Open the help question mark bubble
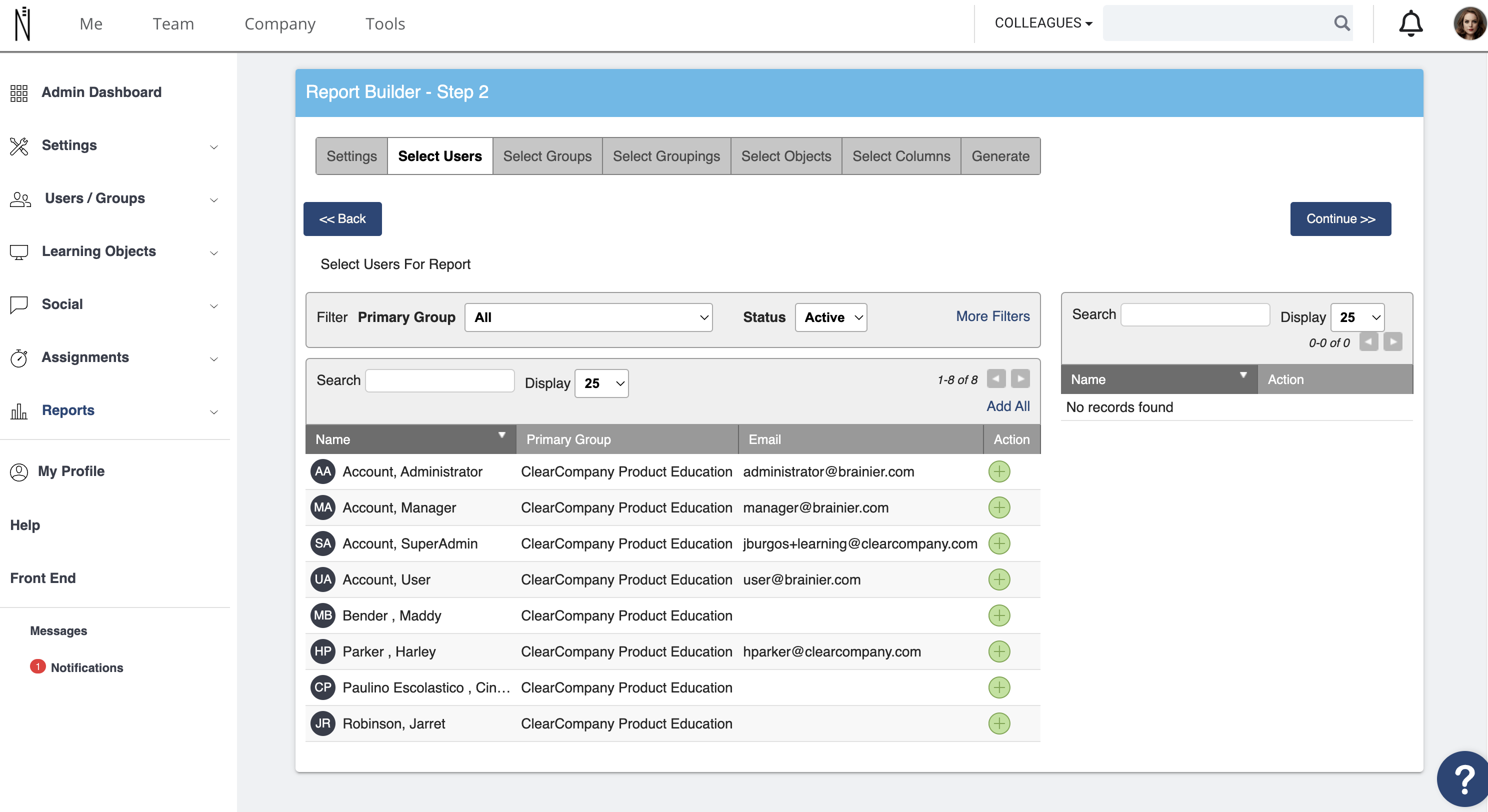 pos(1463,779)
